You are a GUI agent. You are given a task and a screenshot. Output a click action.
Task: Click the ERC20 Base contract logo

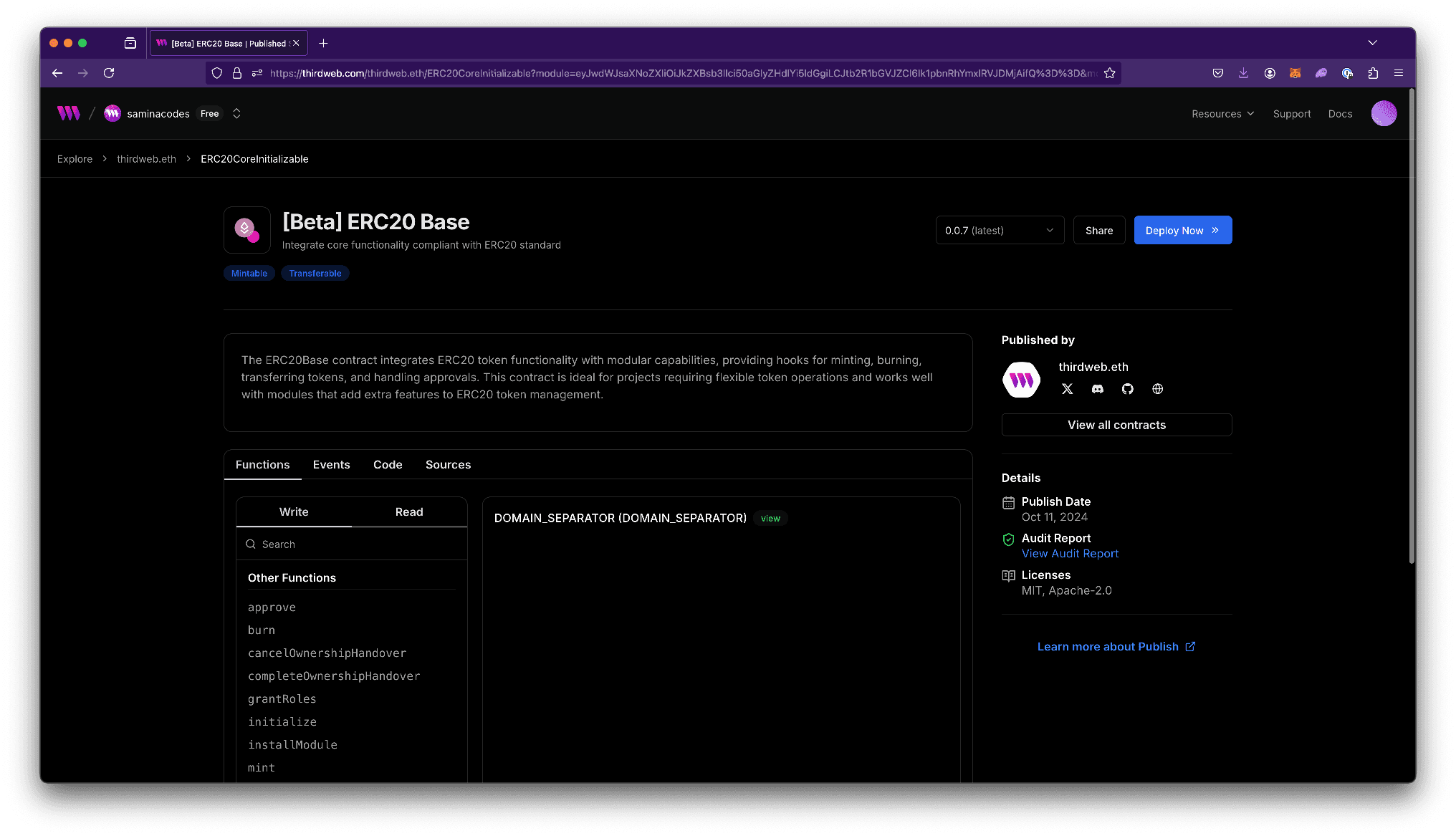(246, 230)
